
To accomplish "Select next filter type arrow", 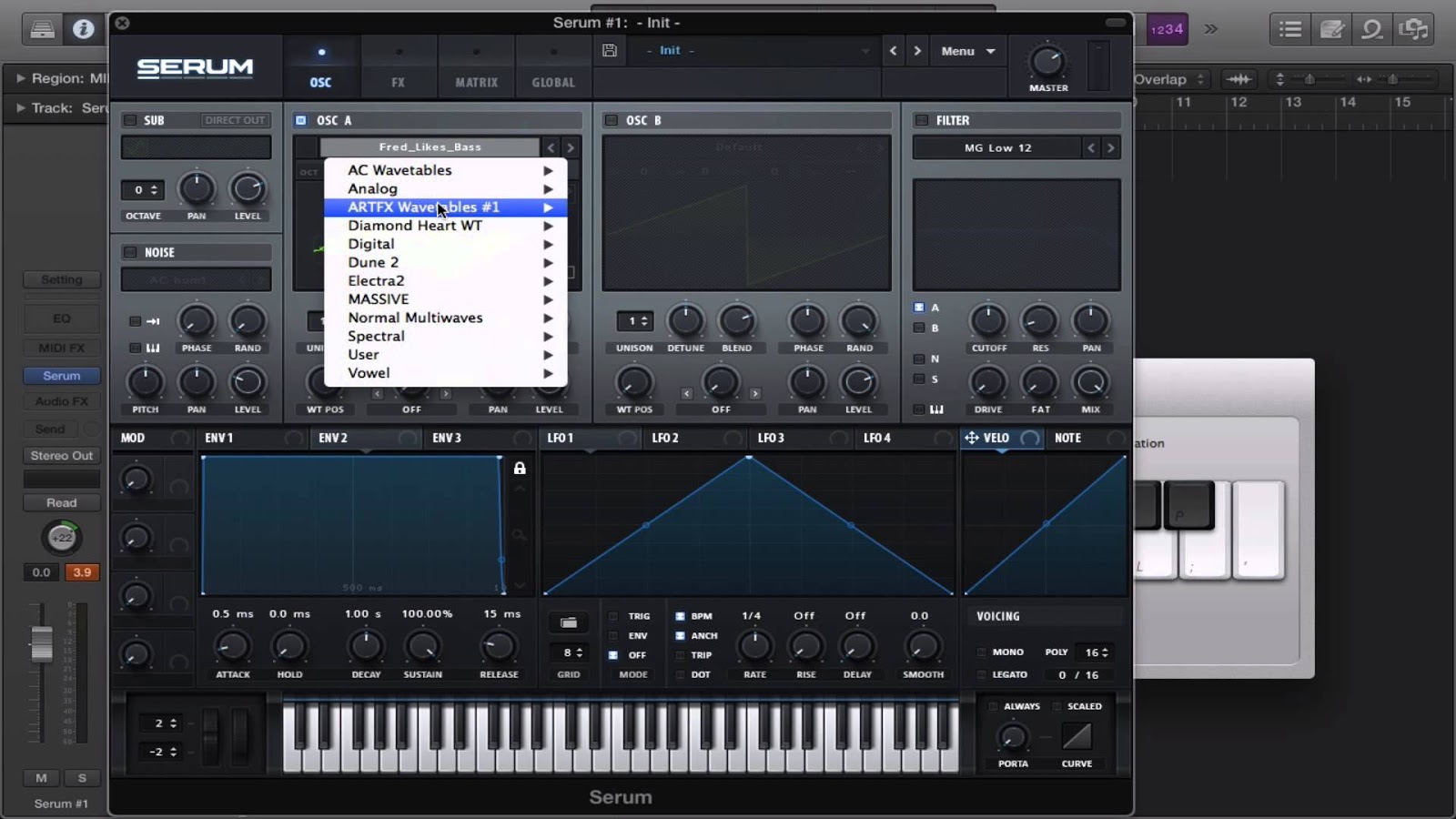I will pos(1110,147).
